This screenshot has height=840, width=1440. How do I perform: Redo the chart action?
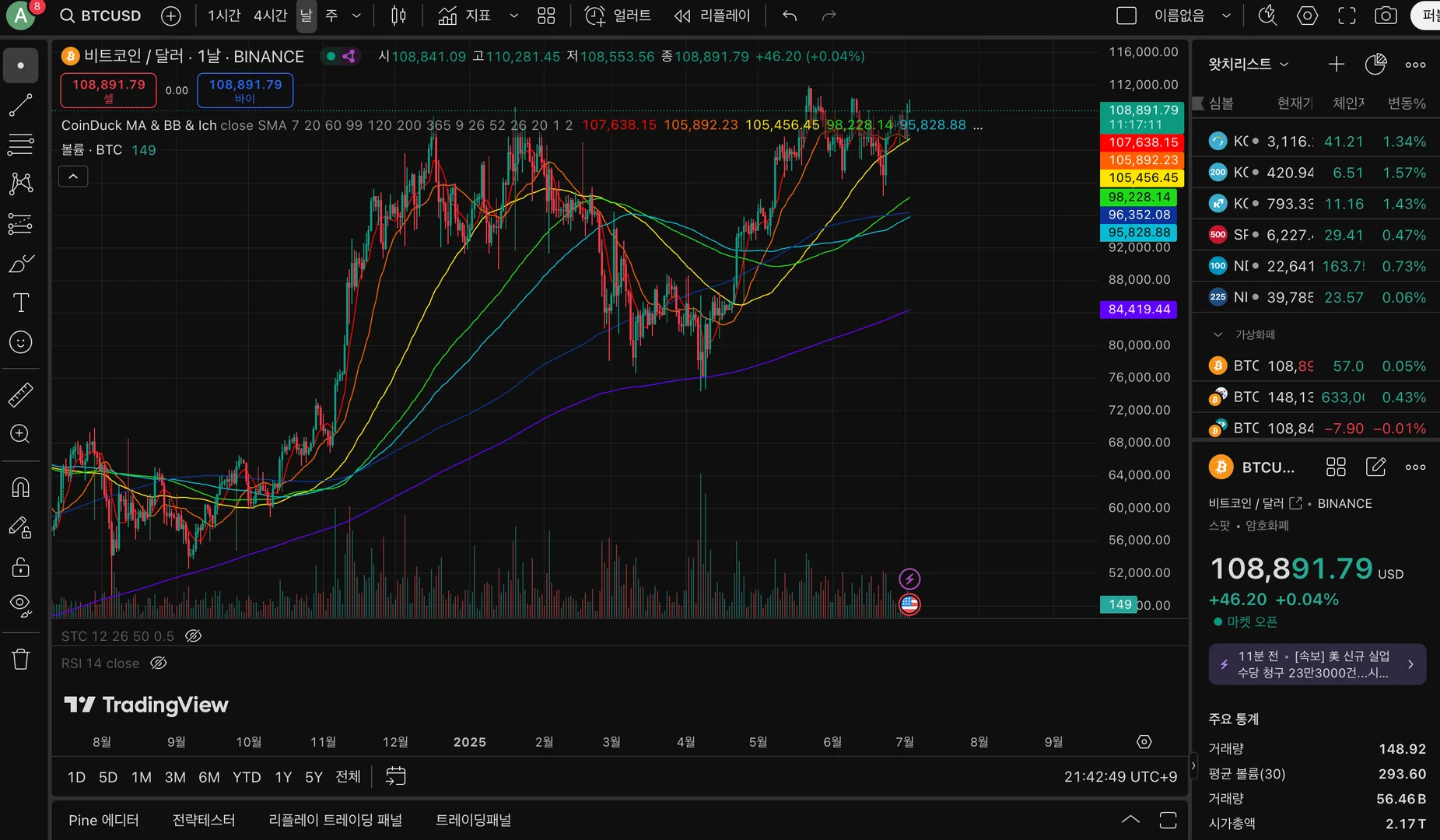(829, 16)
